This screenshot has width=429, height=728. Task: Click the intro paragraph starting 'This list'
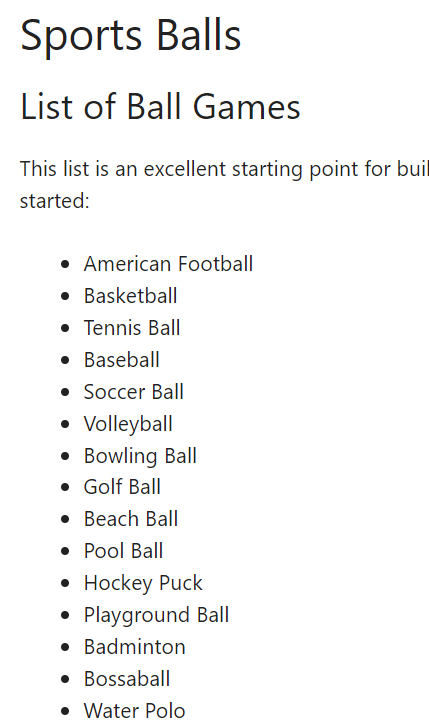pos(224,185)
